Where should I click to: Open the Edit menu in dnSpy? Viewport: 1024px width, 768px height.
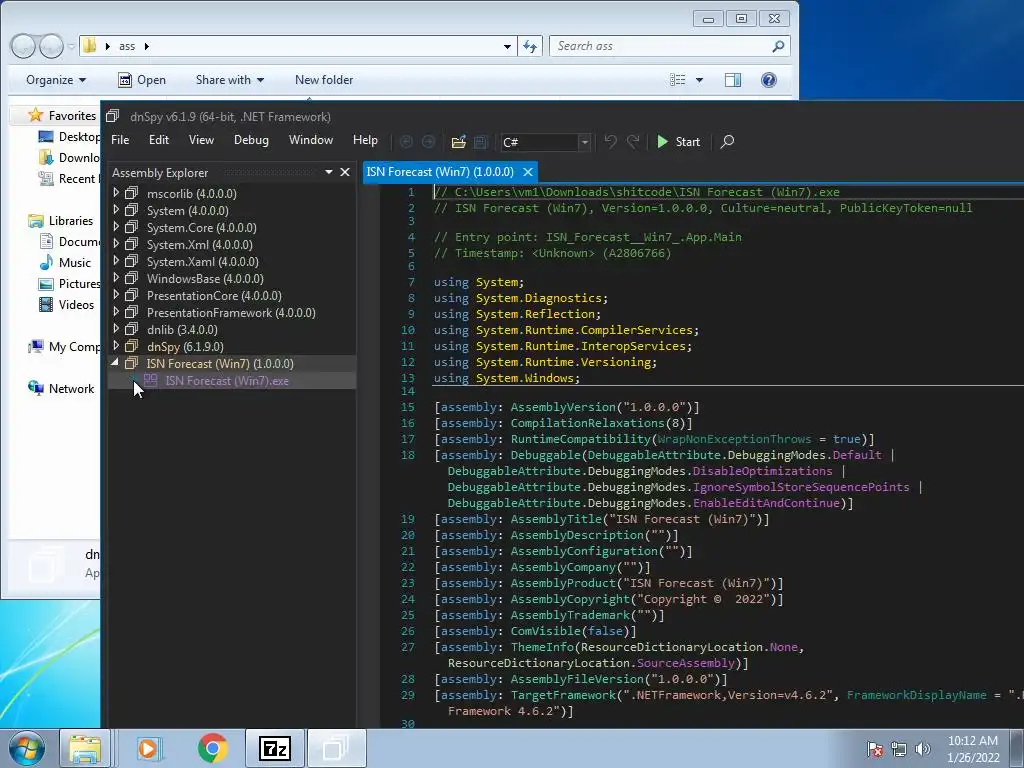(159, 140)
